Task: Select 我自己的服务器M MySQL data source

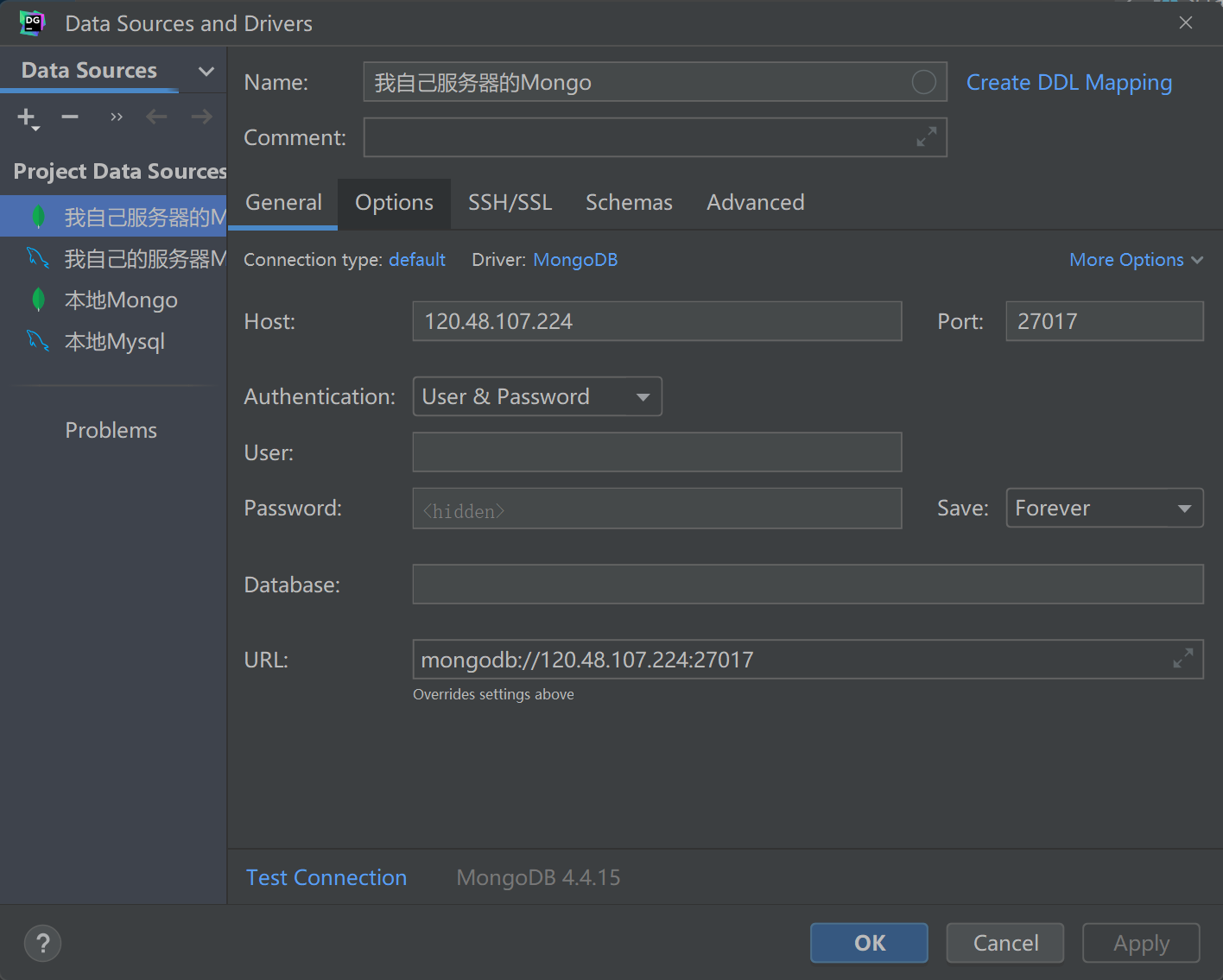Action: point(113,258)
